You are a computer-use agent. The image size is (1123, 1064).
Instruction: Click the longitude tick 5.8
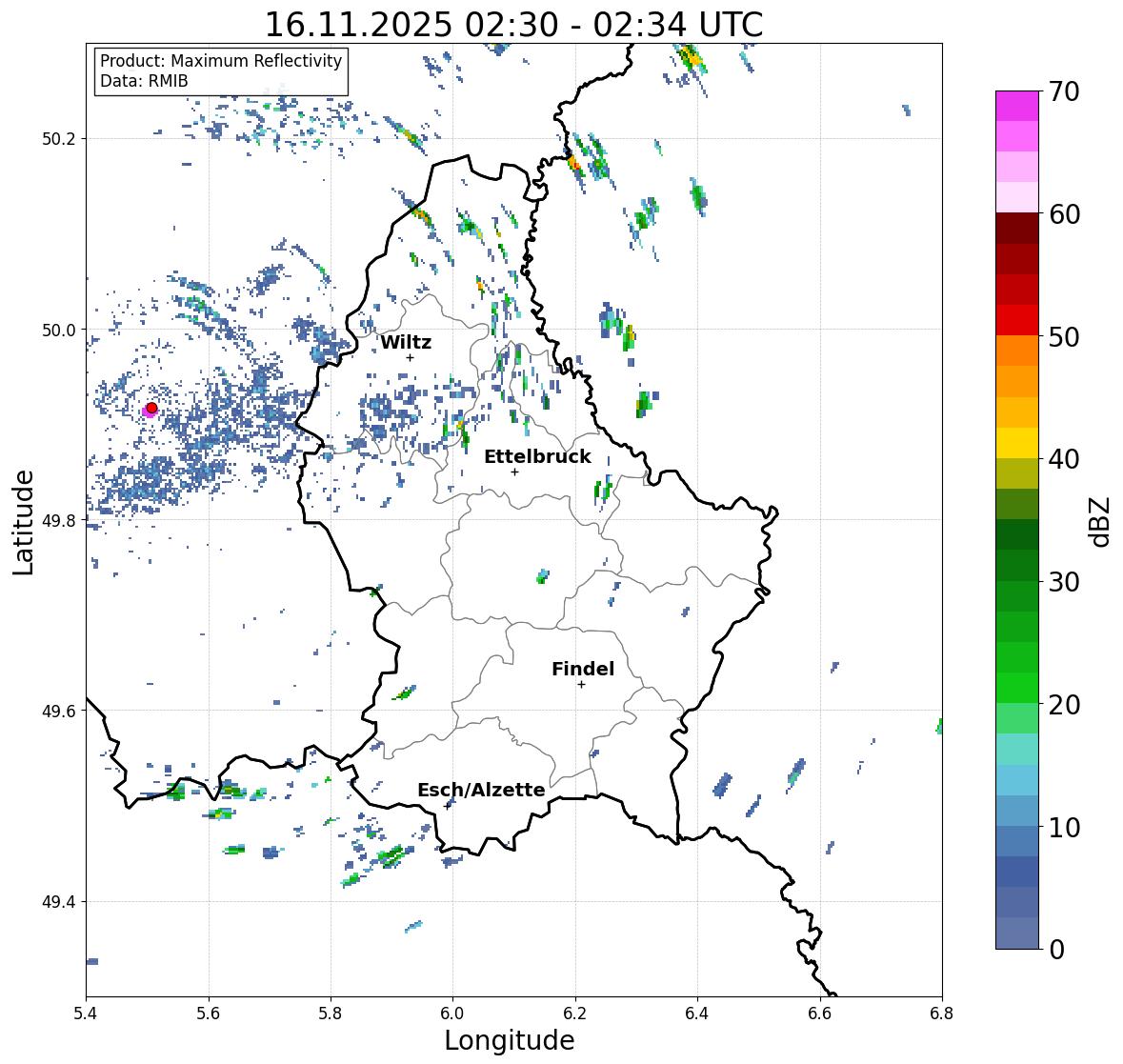(331, 1014)
